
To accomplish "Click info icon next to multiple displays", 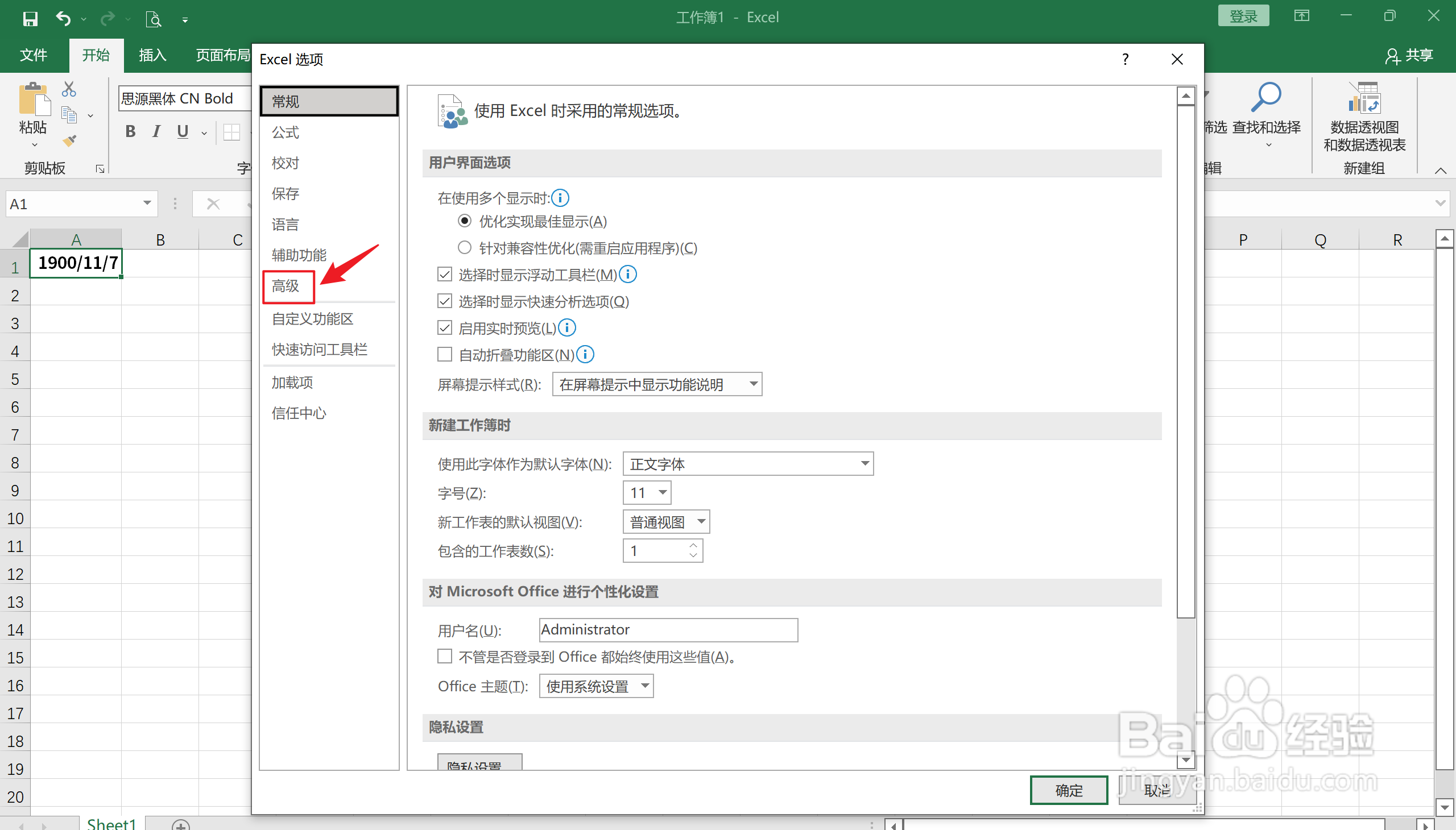I will tap(560, 198).
